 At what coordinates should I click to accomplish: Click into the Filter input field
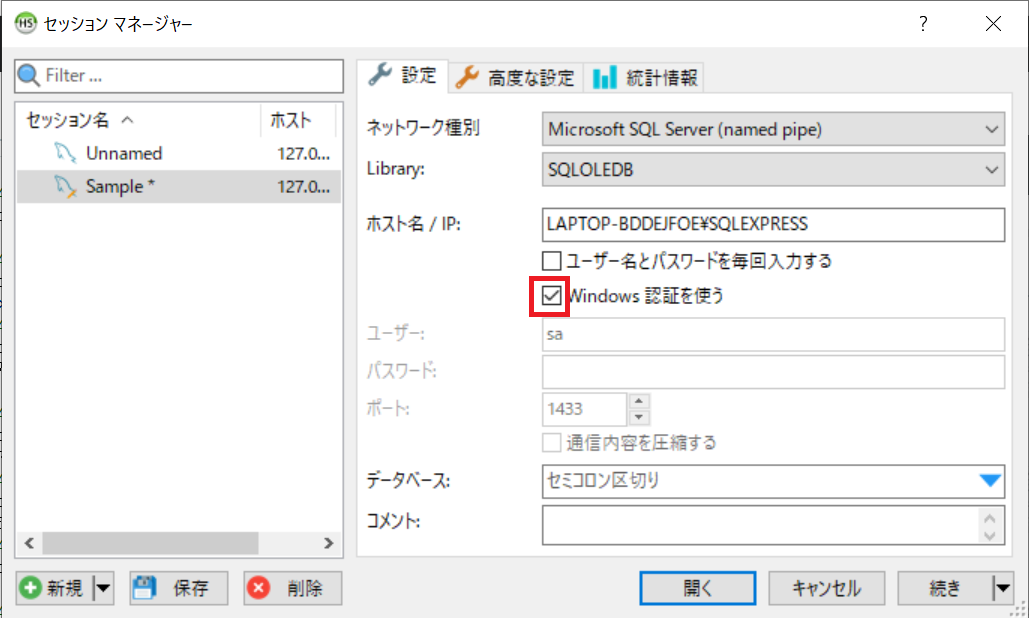[x=178, y=75]
